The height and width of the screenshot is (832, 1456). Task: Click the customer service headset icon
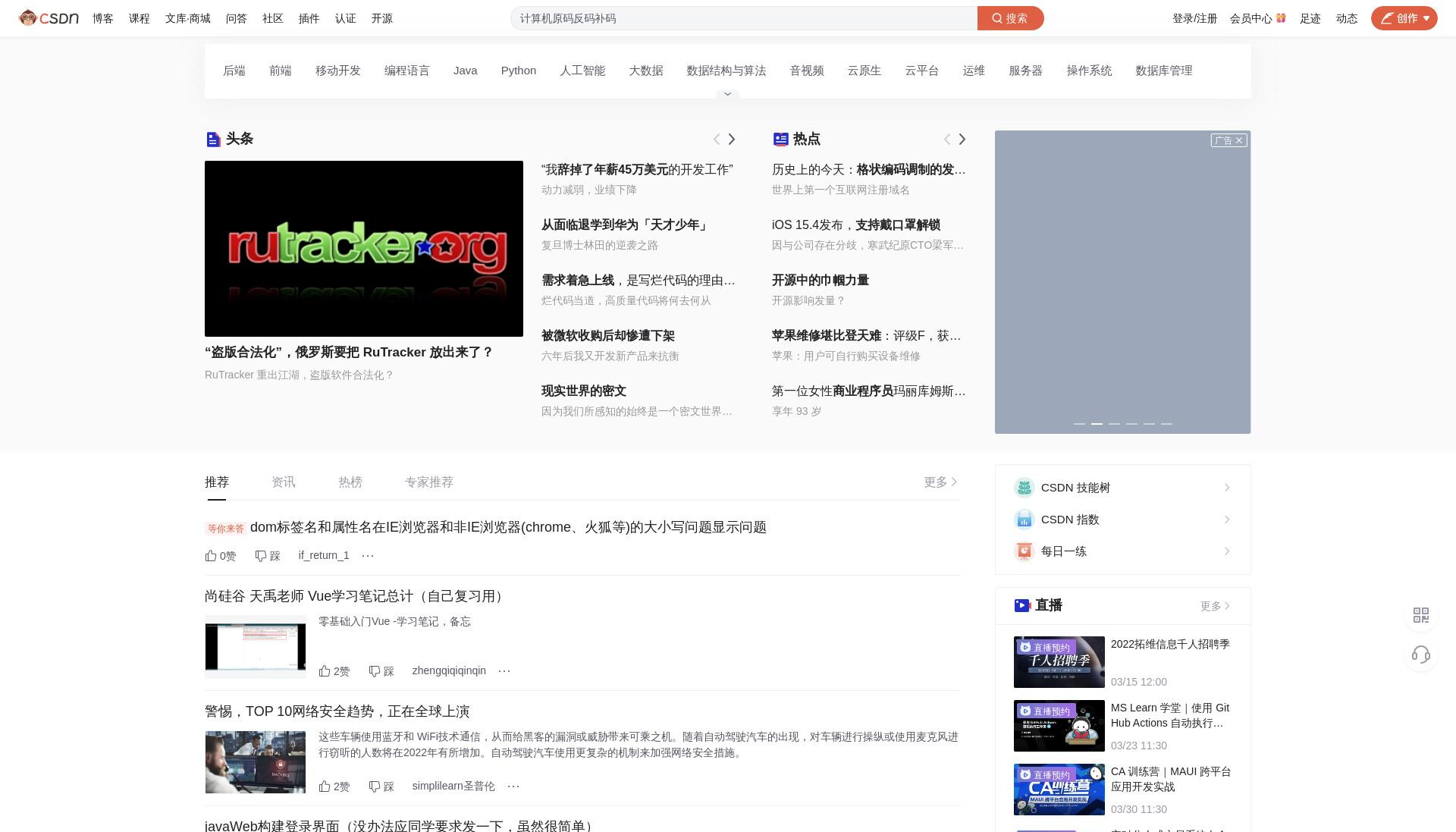coord(1421,655)
